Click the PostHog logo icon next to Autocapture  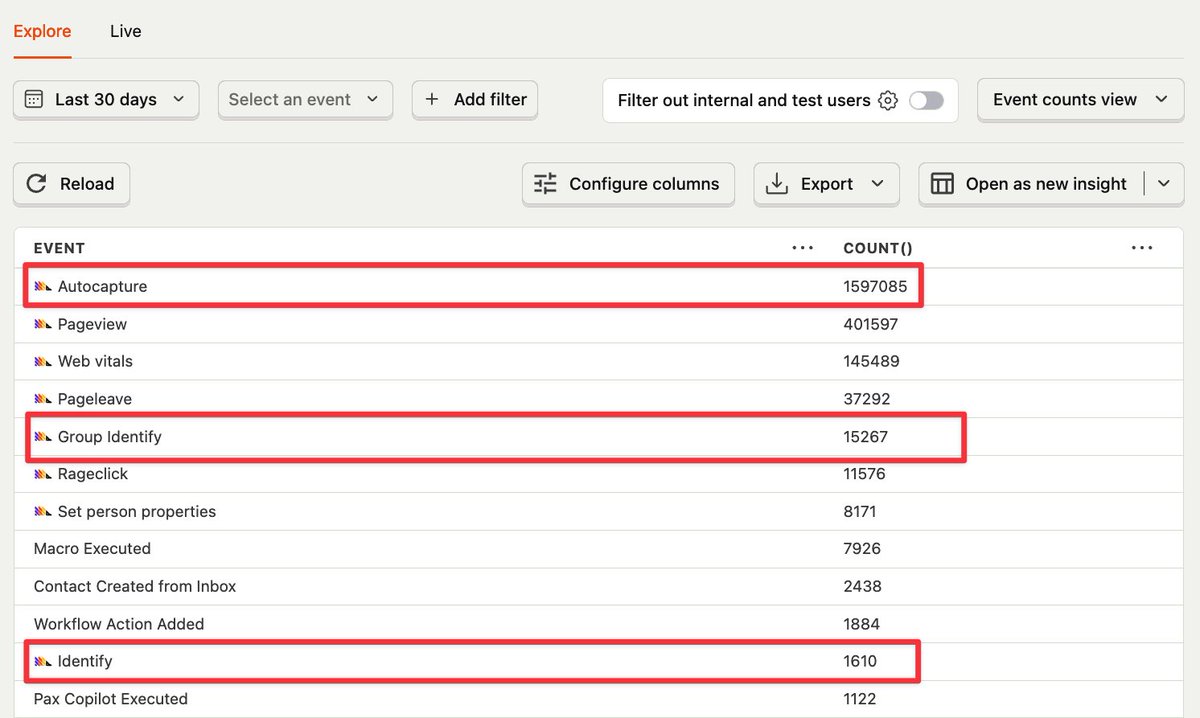click(43, 286)
